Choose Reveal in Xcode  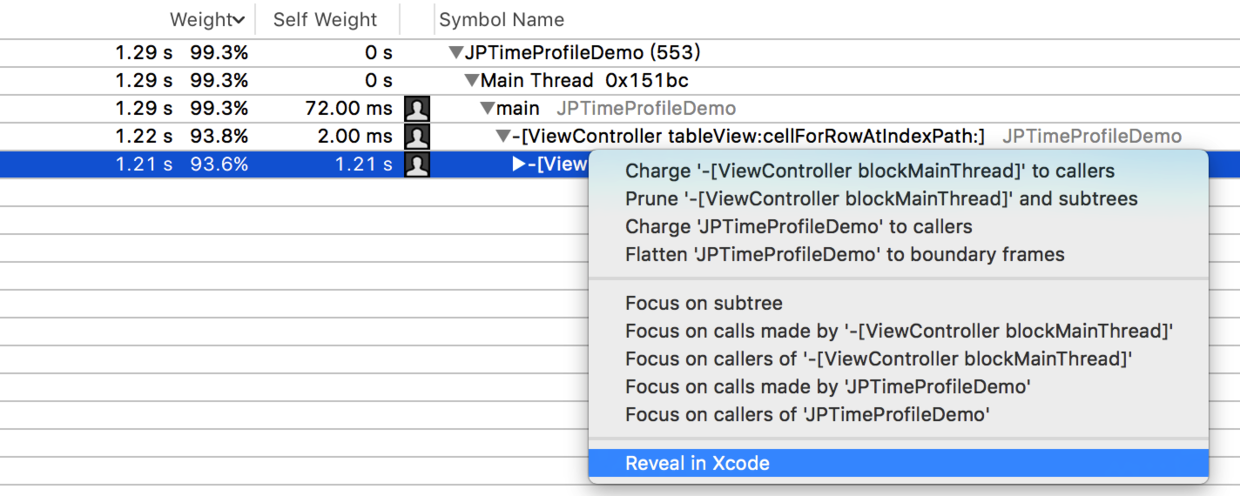pyautogui.click(x=697, y=463)
